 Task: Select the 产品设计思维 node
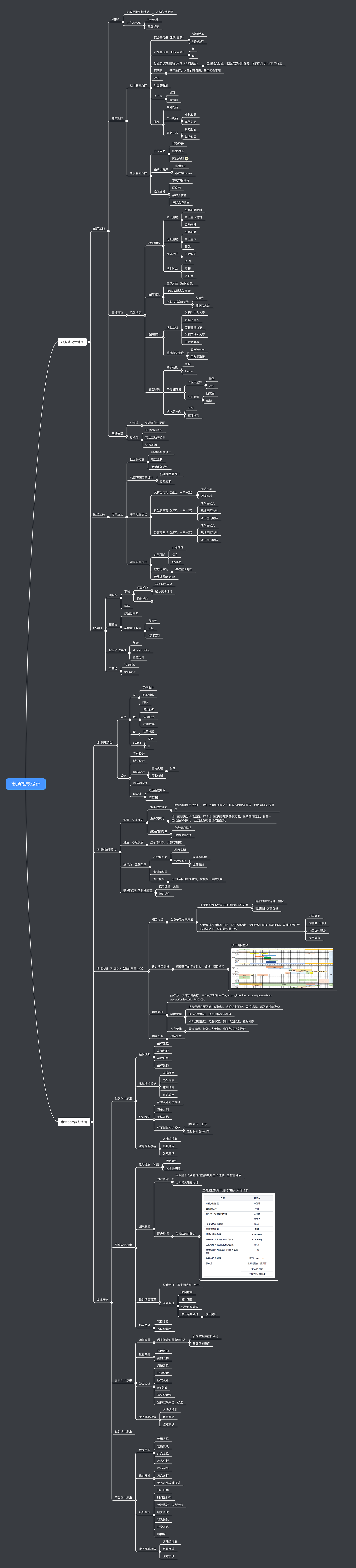(123, 1497)
